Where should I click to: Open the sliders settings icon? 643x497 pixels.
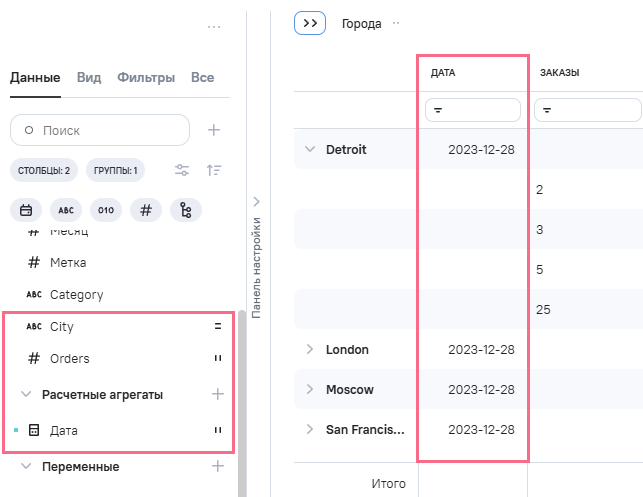(x=182, y=170)
